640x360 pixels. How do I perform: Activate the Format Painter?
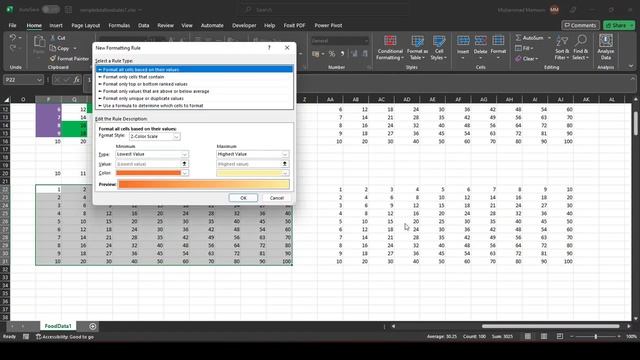click(x=69, y=59)
